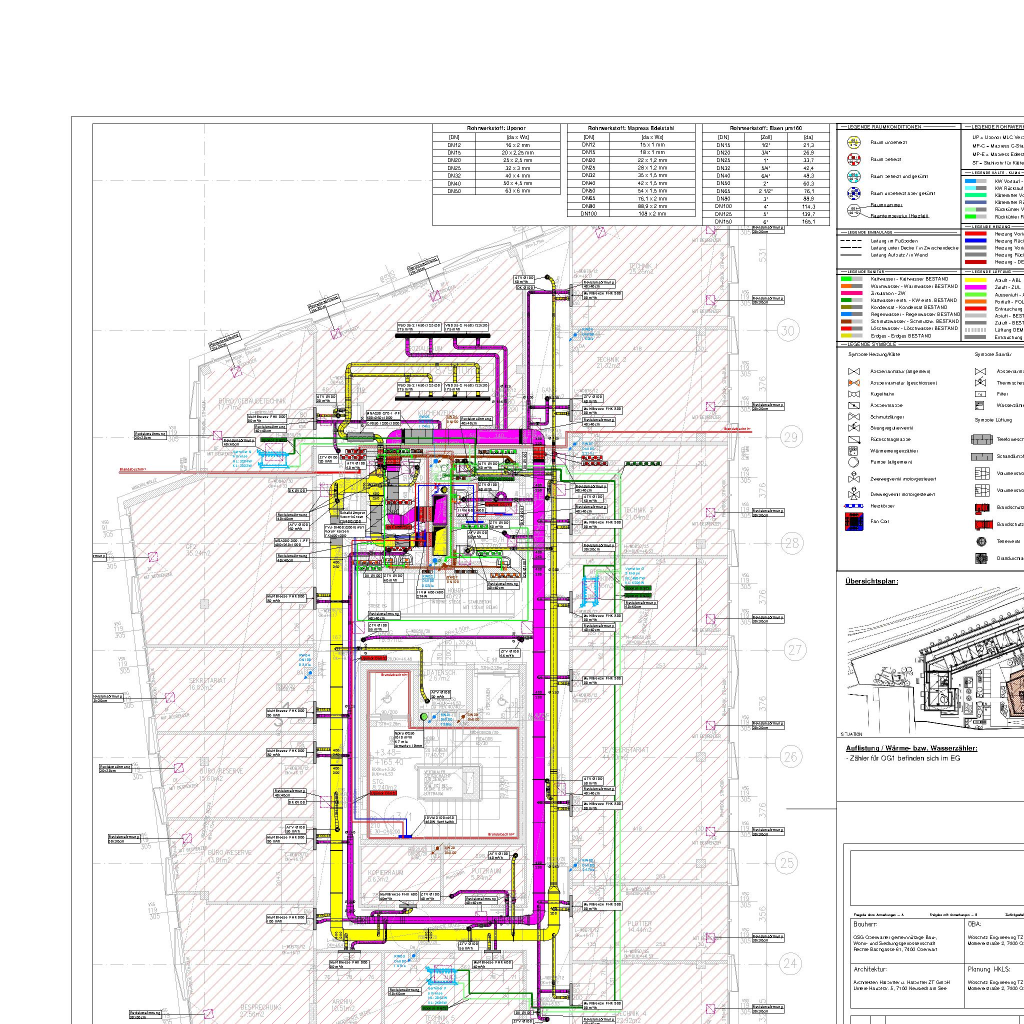Select the round pump symbol in legend
Image resolution: width=1024 pixels, height=1024 pixels.
tap(853, 463)
